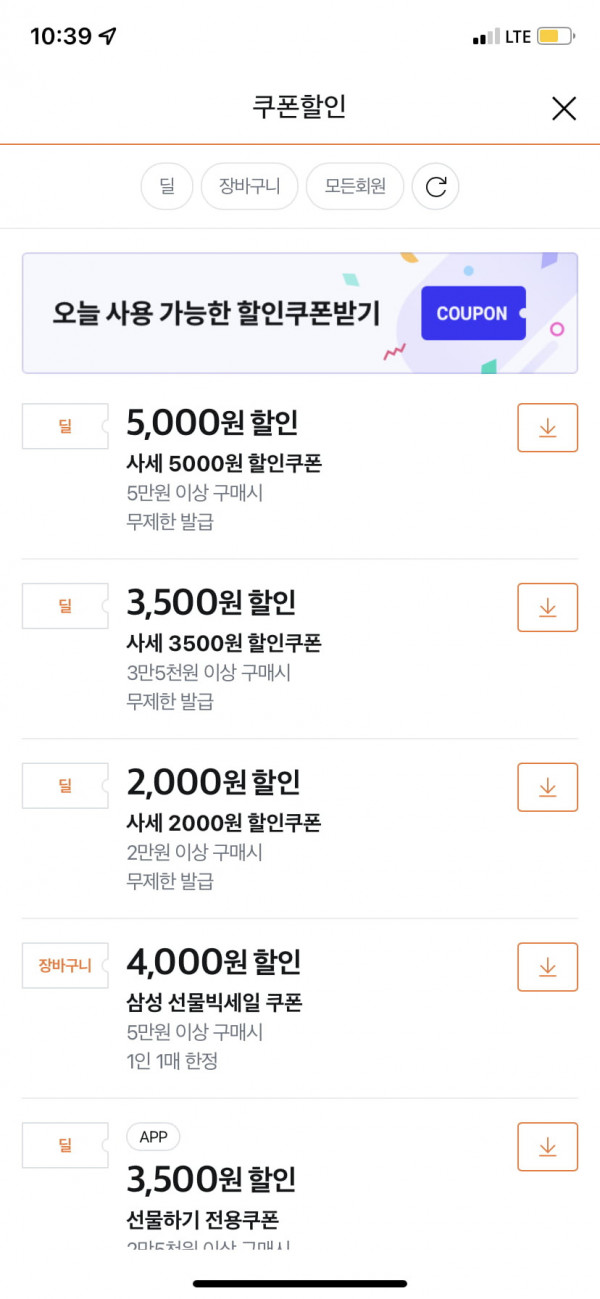Filter coupons by 모든회원

[355, 186]
